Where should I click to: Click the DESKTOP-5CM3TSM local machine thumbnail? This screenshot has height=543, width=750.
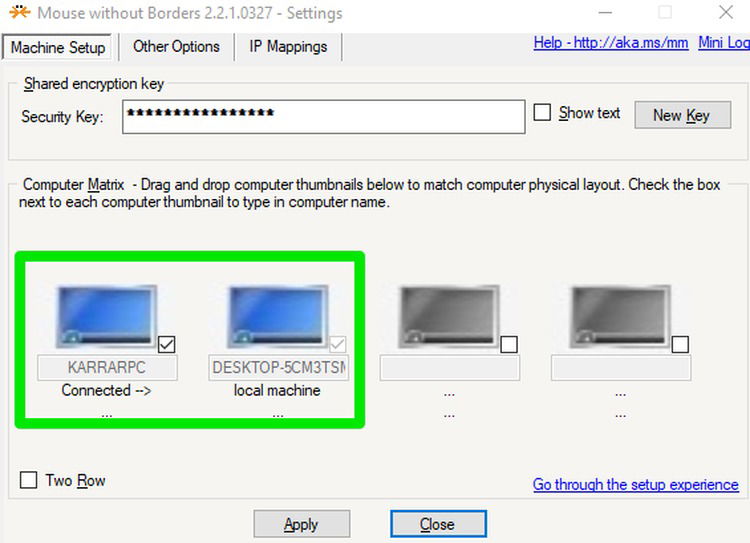coord(278,316)
